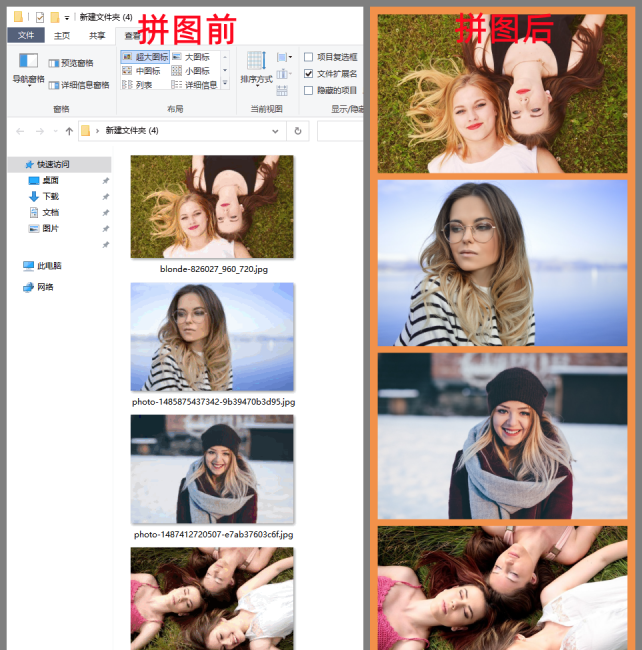642x650 pixels.
Task: Click the Up one level arrow
Action: (69, 131)
